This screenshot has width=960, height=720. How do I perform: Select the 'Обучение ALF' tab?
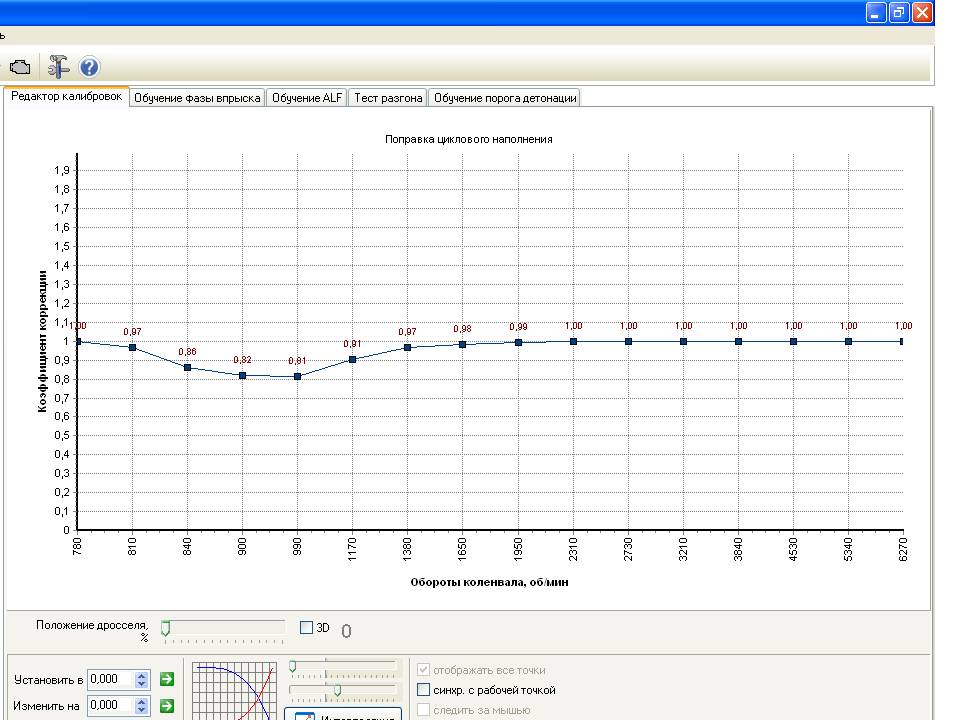307,98
